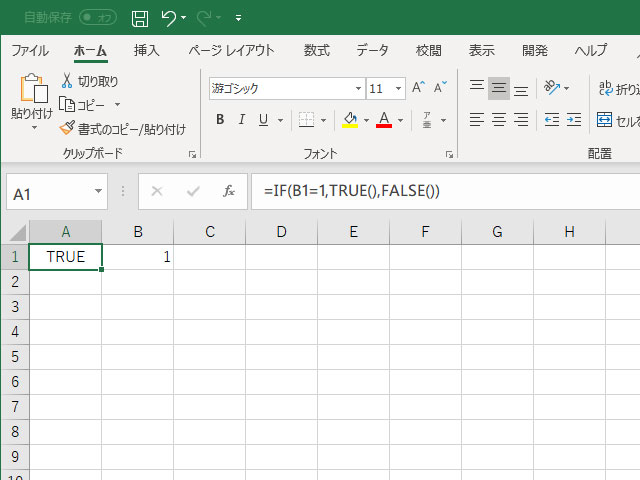This screenshot has width=640, height=480.
Task: Align text right
Action: click(x=521, y=120)
